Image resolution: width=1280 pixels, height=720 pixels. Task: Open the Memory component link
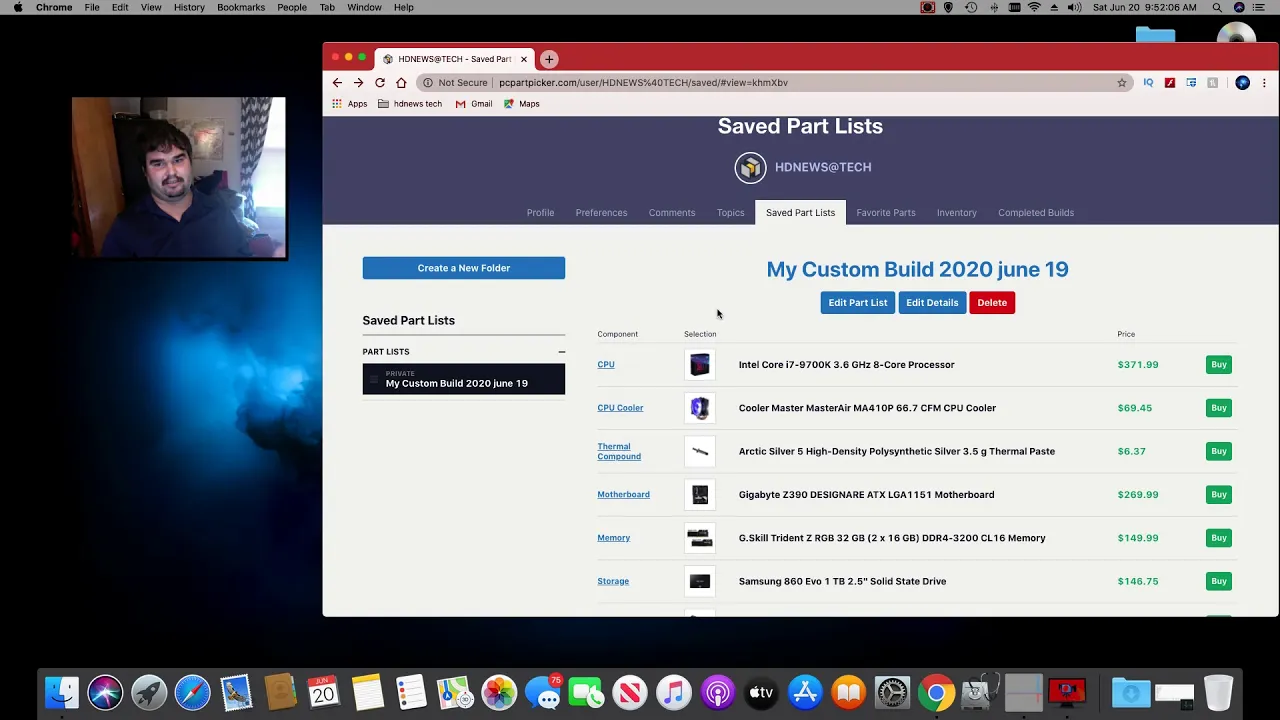pos(614,538)
